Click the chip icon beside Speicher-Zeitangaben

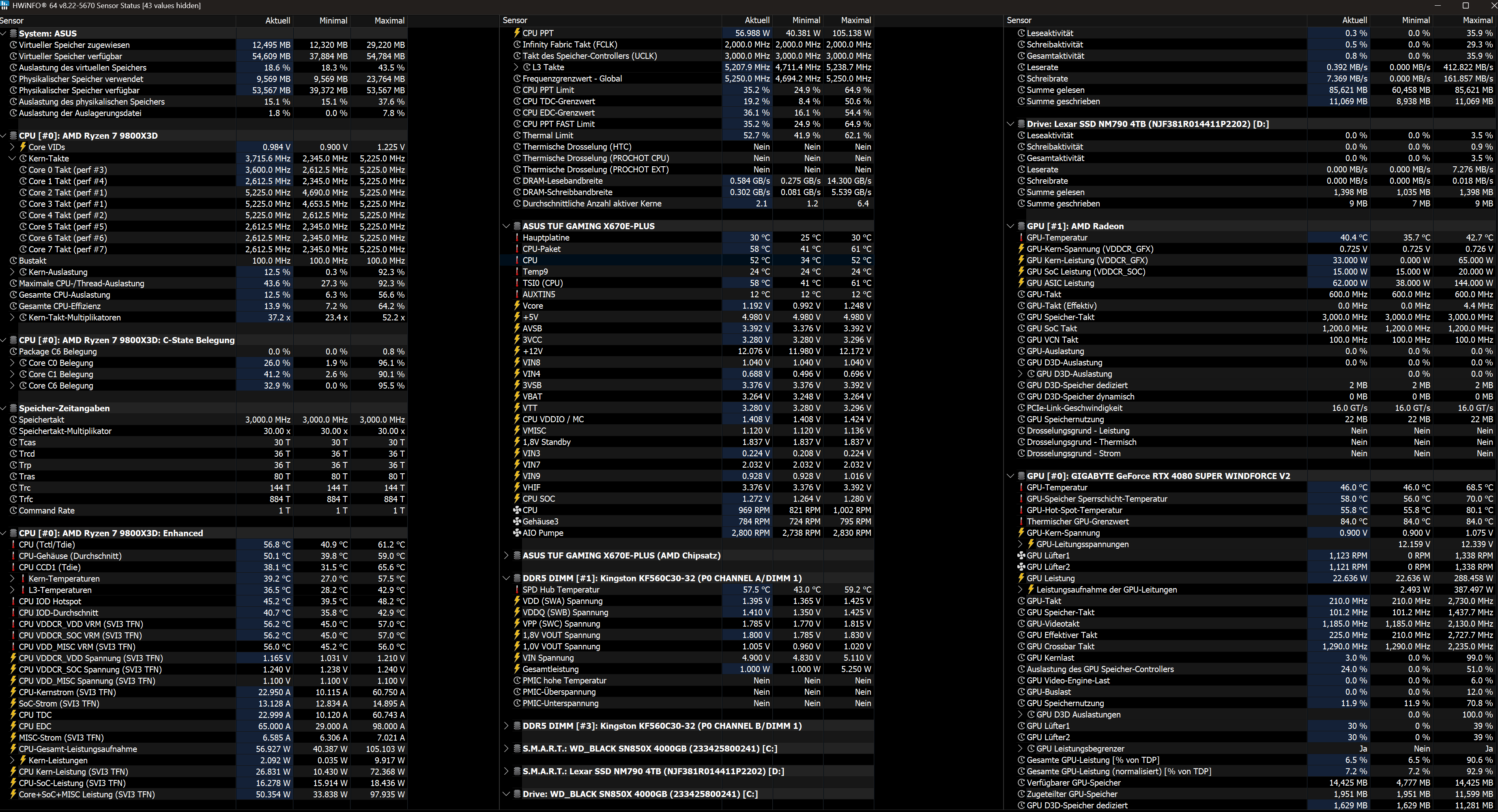click(13, 408)
